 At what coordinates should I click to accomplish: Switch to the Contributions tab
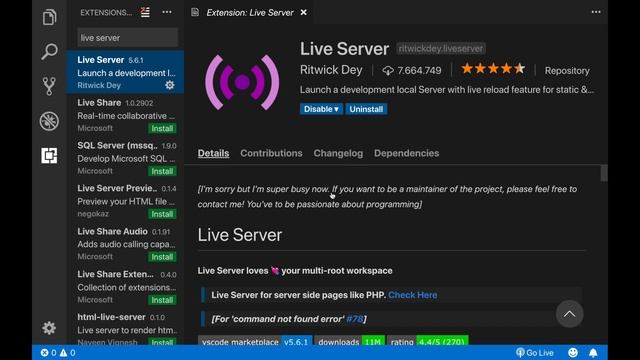[271, 153]
